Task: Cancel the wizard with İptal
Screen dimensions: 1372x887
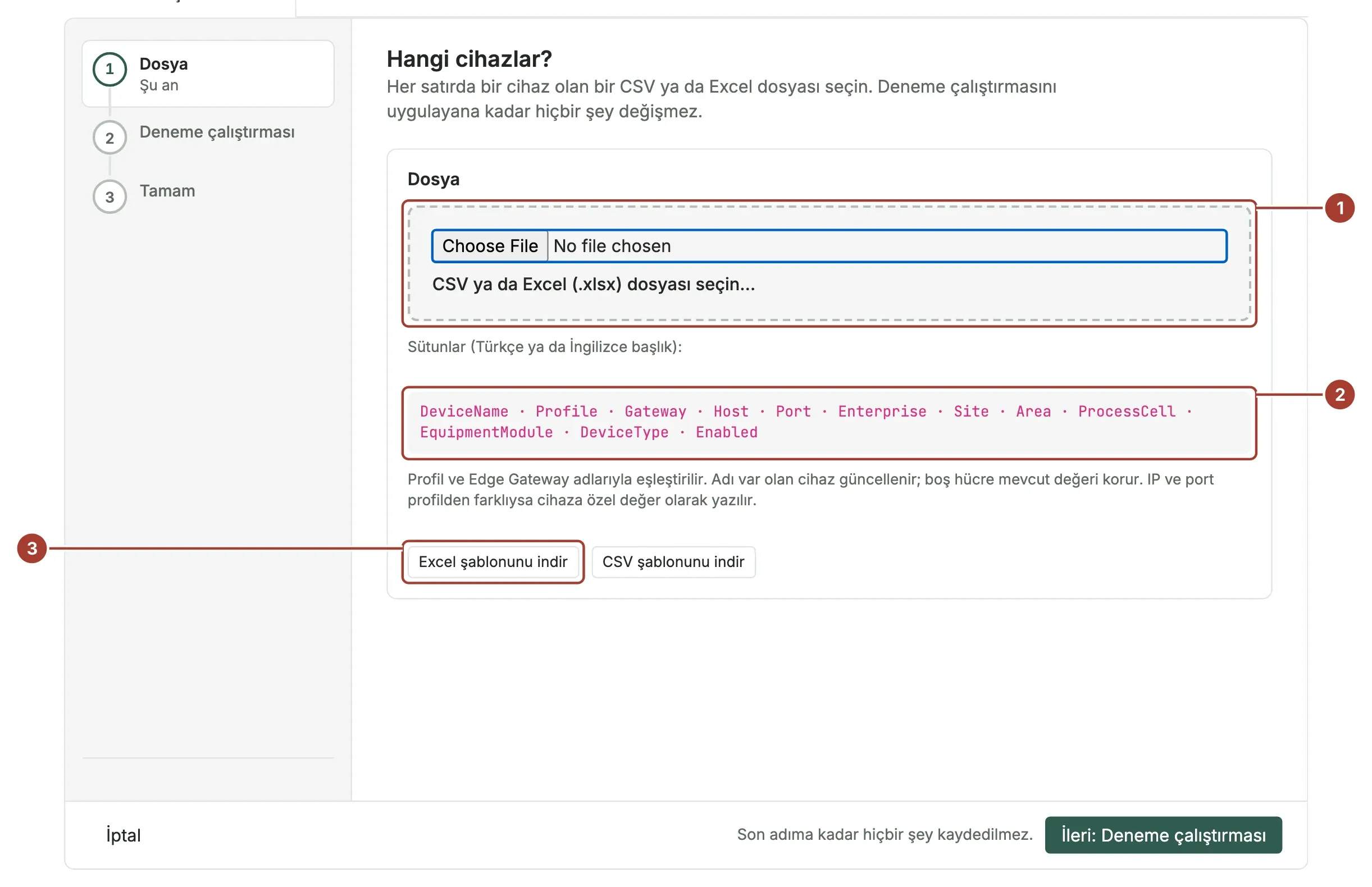Action: pos(123,835)
